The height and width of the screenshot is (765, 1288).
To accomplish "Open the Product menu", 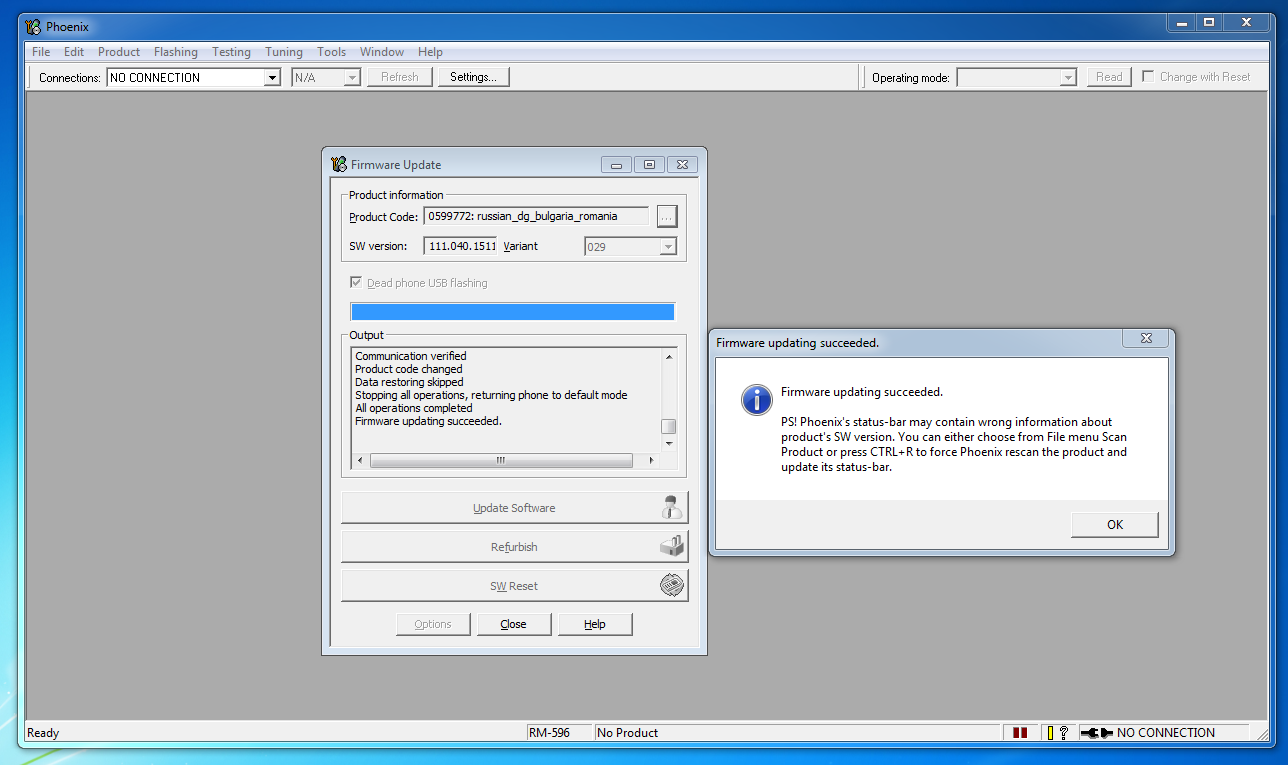I will coord(119,52).
